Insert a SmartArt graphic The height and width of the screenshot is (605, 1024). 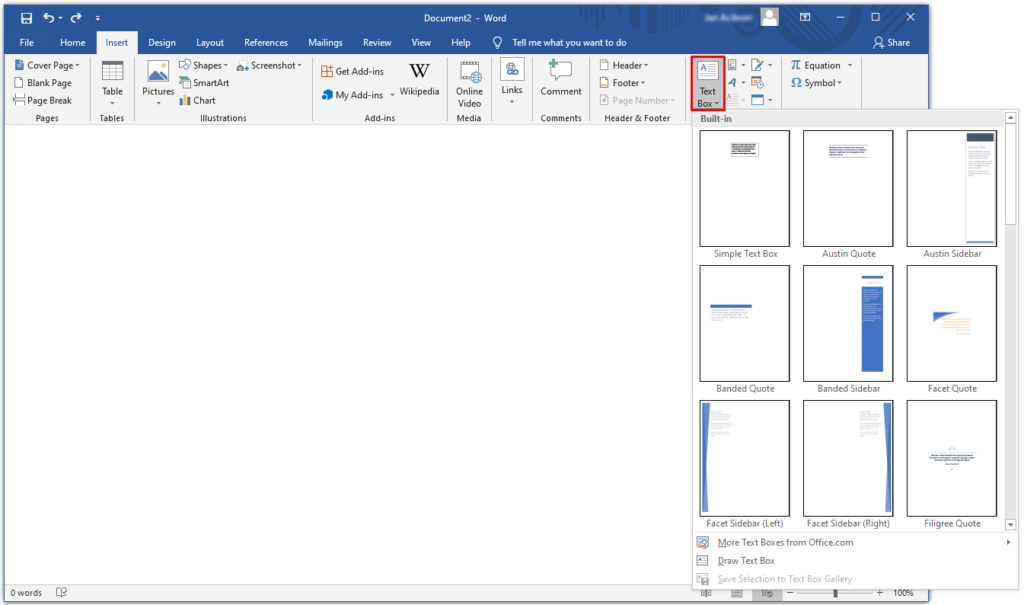(x=204, y=82)
